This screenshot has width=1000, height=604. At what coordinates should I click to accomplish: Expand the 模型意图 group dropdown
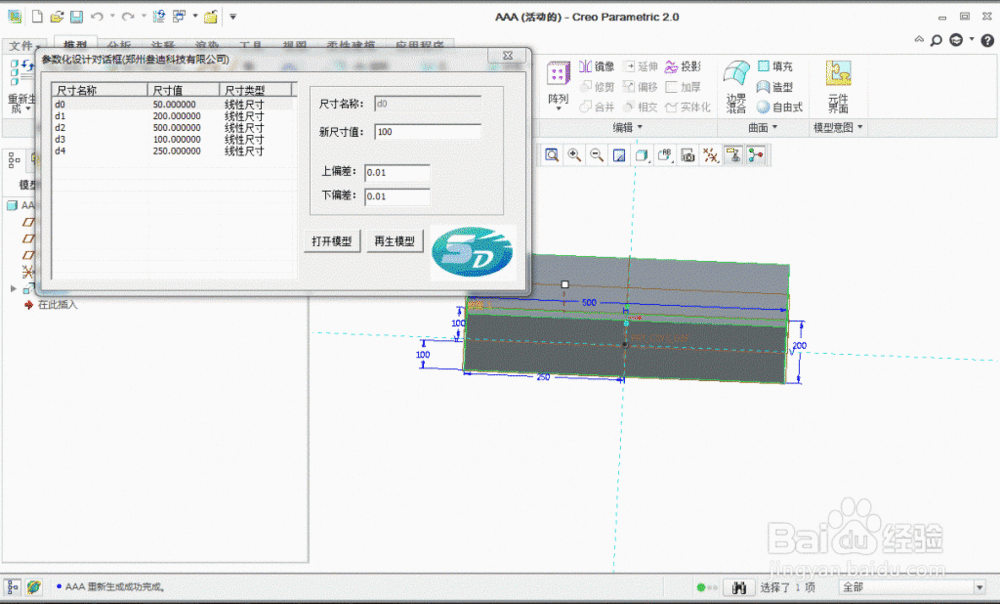coord(837,128)
